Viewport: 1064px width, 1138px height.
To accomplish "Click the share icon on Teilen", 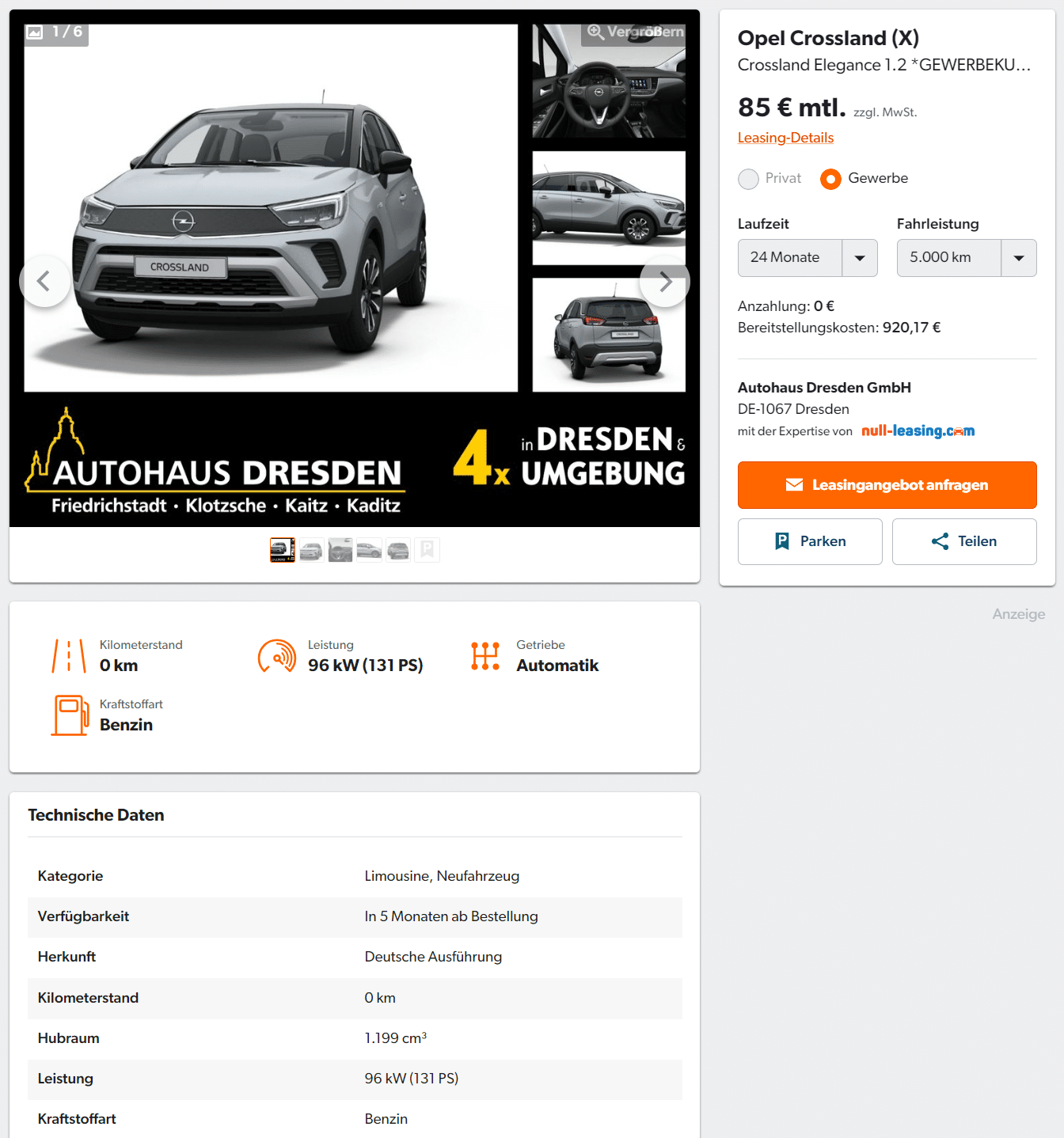I will click(x=940, y=541).
